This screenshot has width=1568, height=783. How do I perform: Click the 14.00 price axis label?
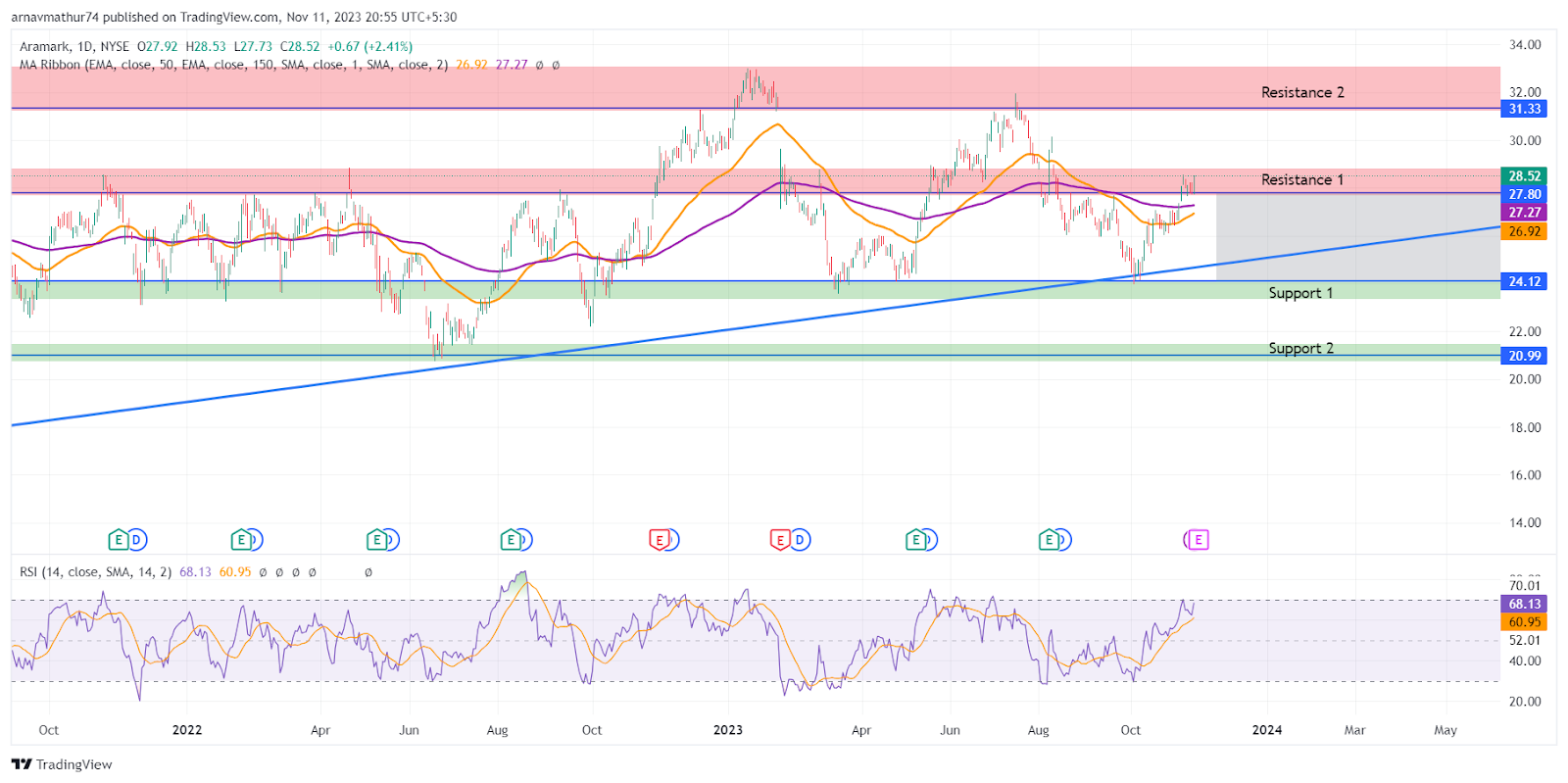(1525, 523)
